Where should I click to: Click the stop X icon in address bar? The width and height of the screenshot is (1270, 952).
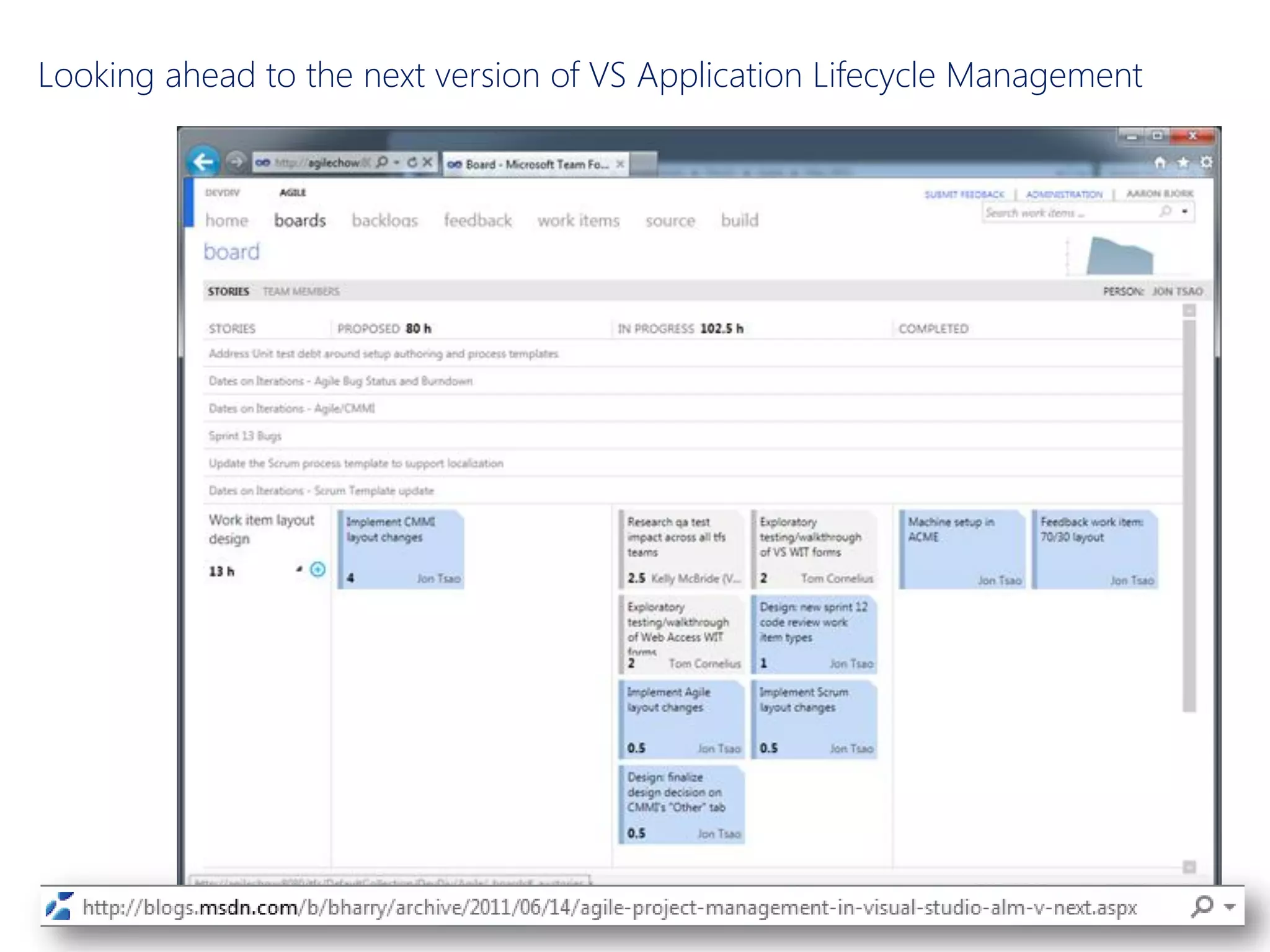[427, 162]
